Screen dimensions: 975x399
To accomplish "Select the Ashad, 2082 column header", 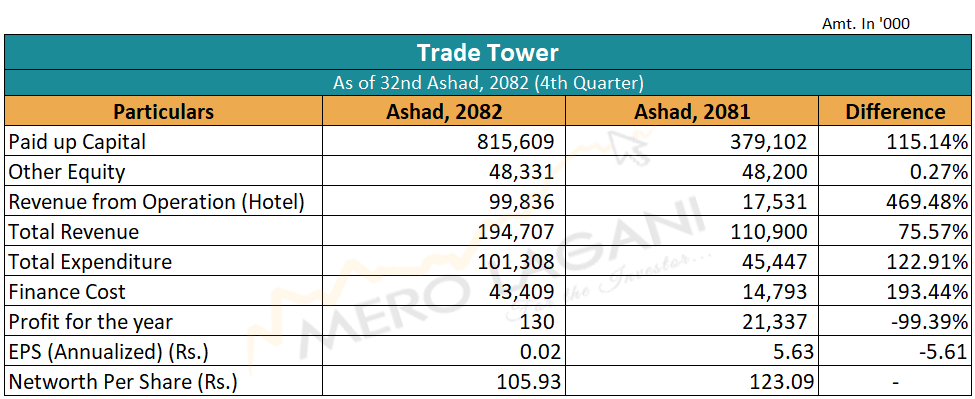I will point(444,111).
